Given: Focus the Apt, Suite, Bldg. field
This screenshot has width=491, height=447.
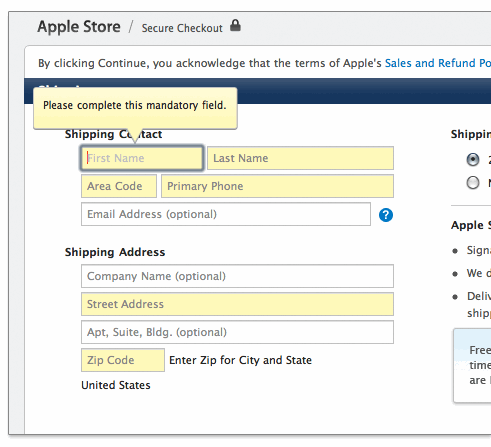Looking at the screenshot, I should point(237,332).
